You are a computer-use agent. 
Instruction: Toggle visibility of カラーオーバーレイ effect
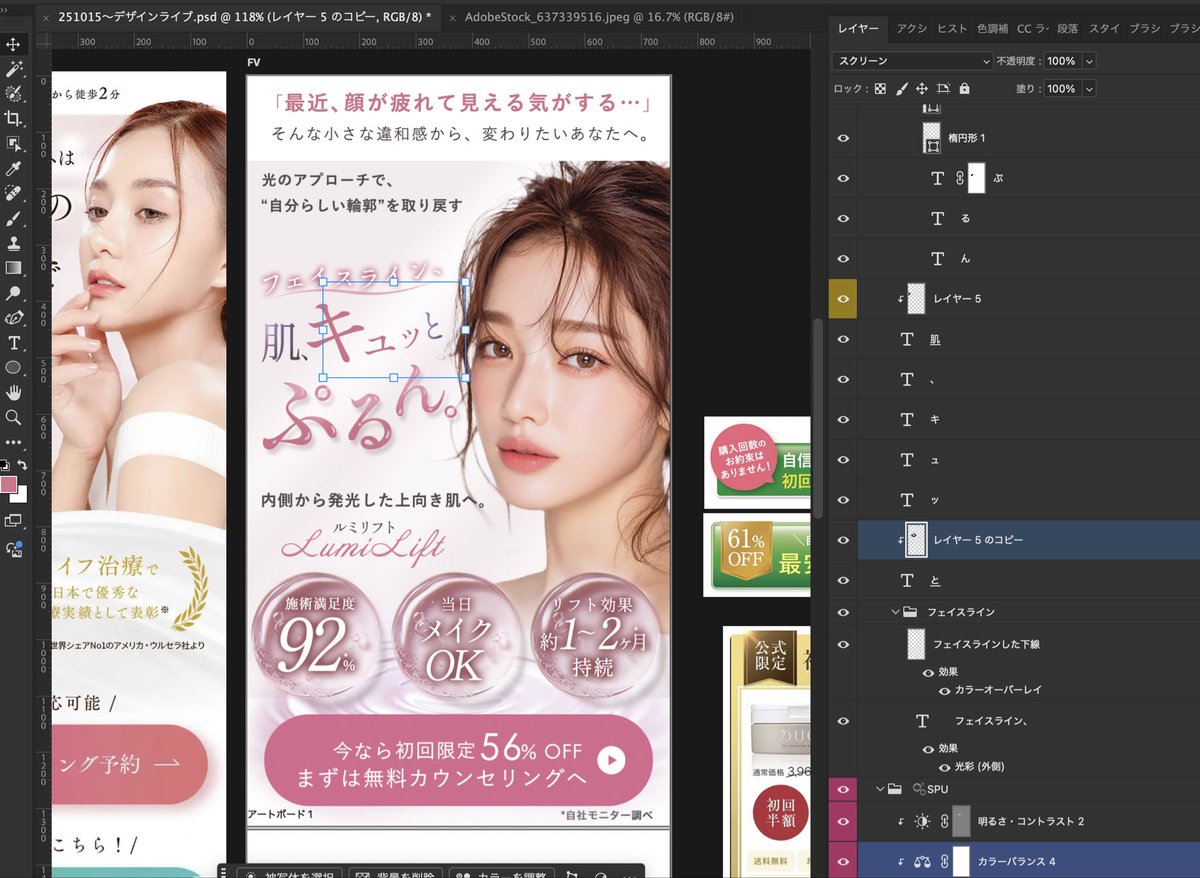[944, 690]
